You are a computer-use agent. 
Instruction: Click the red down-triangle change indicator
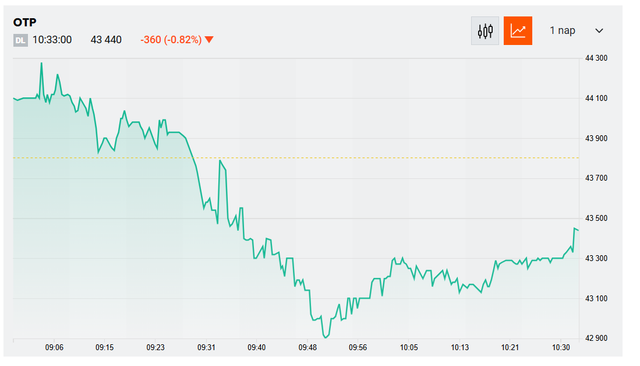(x=209, y=40)
